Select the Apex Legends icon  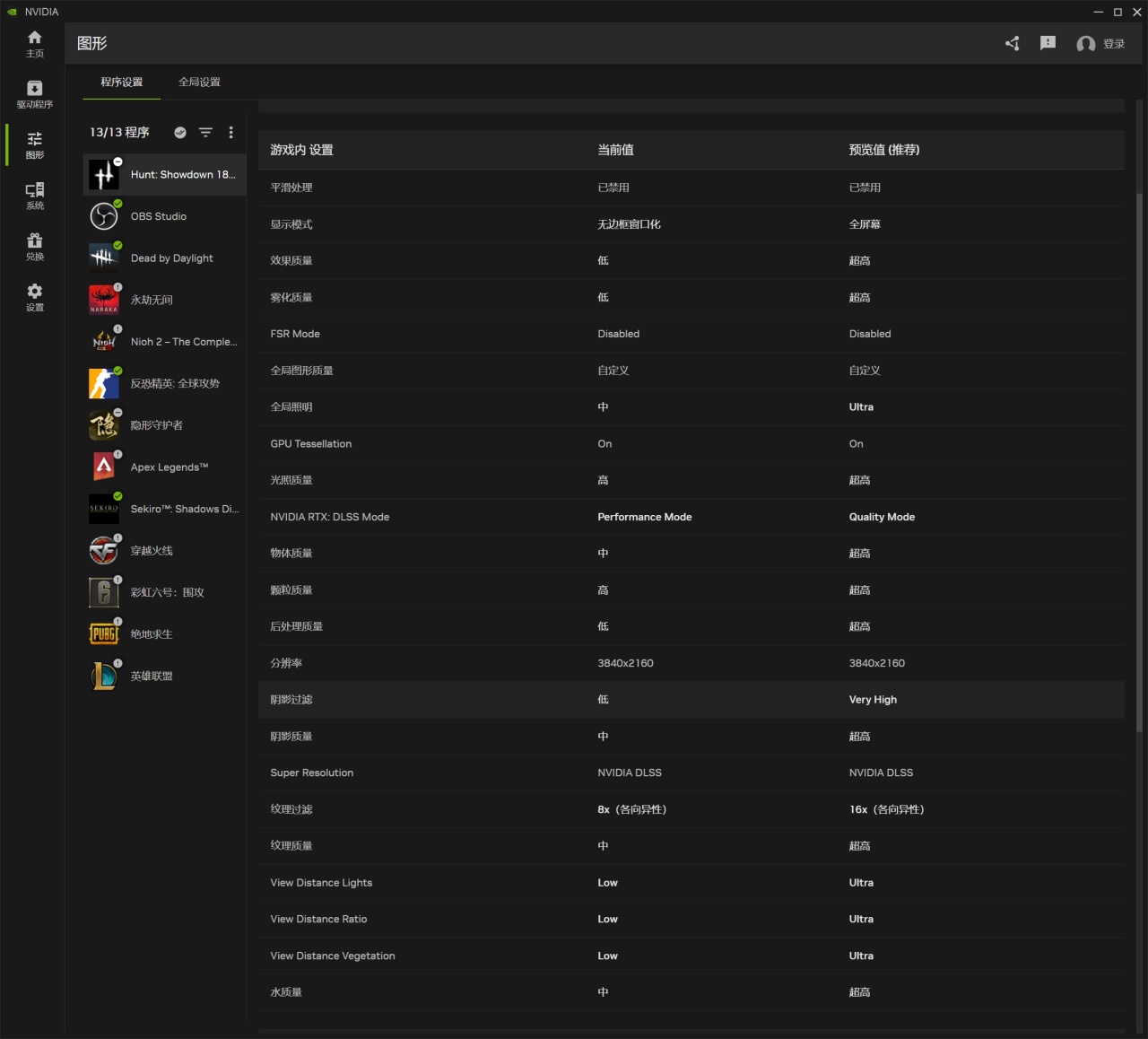pyautogui.click(x=104, y=467)
